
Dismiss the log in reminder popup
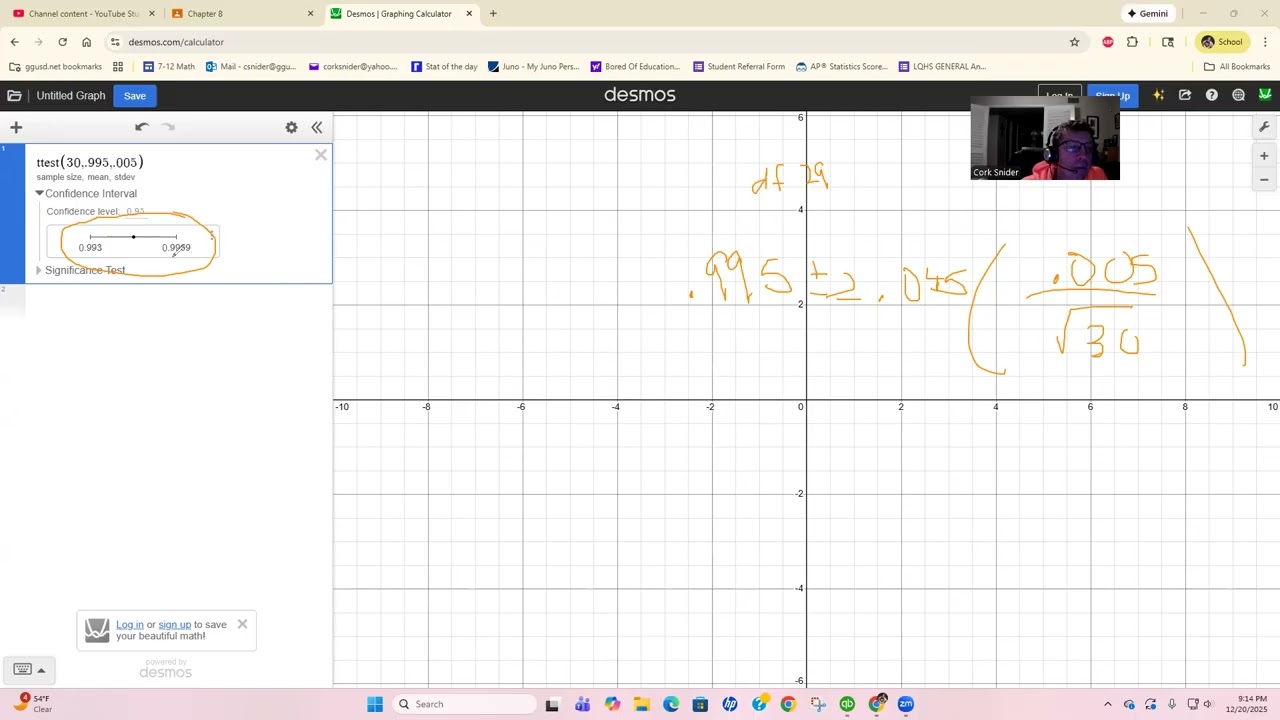(242, 624)
